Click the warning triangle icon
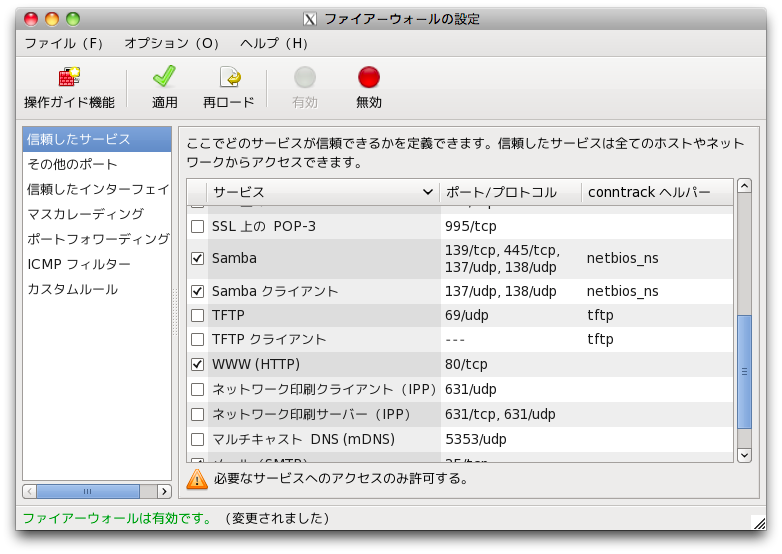The width and height of the screenshot is (782, 554). [198, 479]
